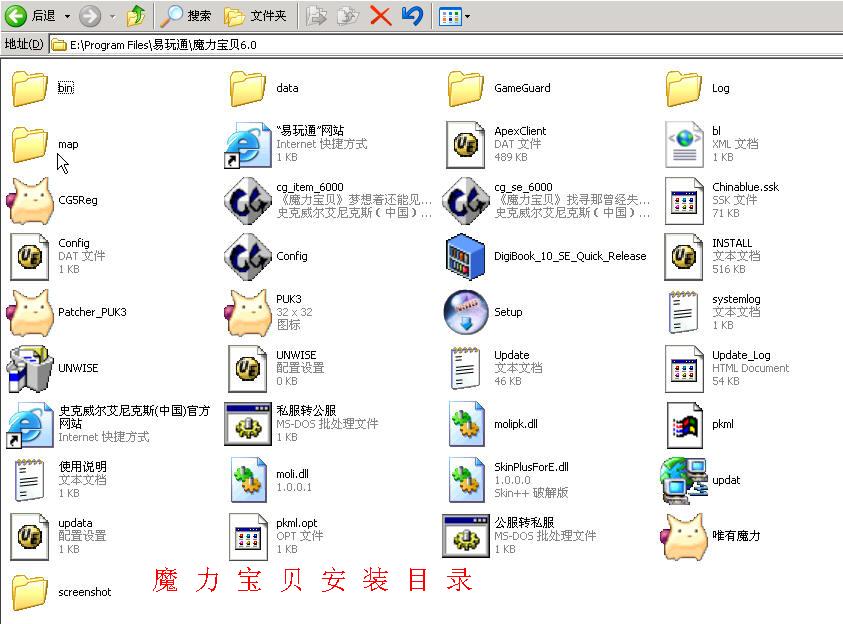Screen dimensions: 843x624
Task: Go up one folder level icon
Action: (136, 16)
